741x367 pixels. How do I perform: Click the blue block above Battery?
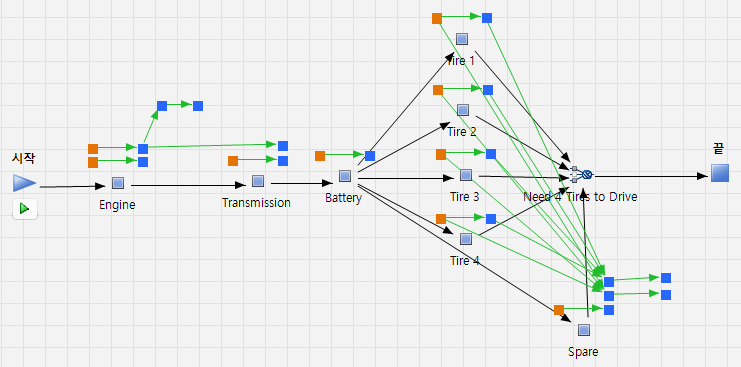click(x=370, y=155)
